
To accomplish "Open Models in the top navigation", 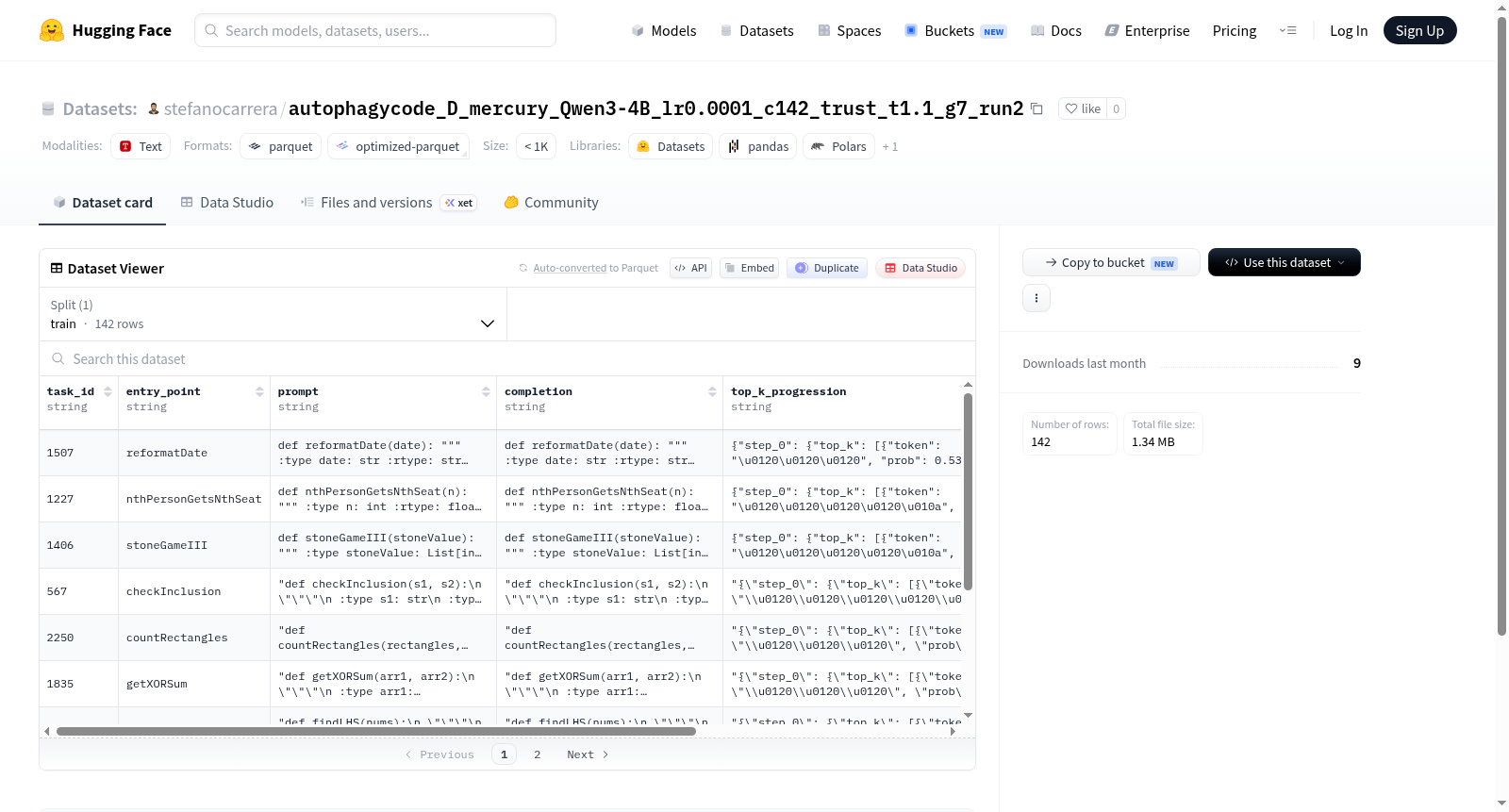I will (664, 30).
